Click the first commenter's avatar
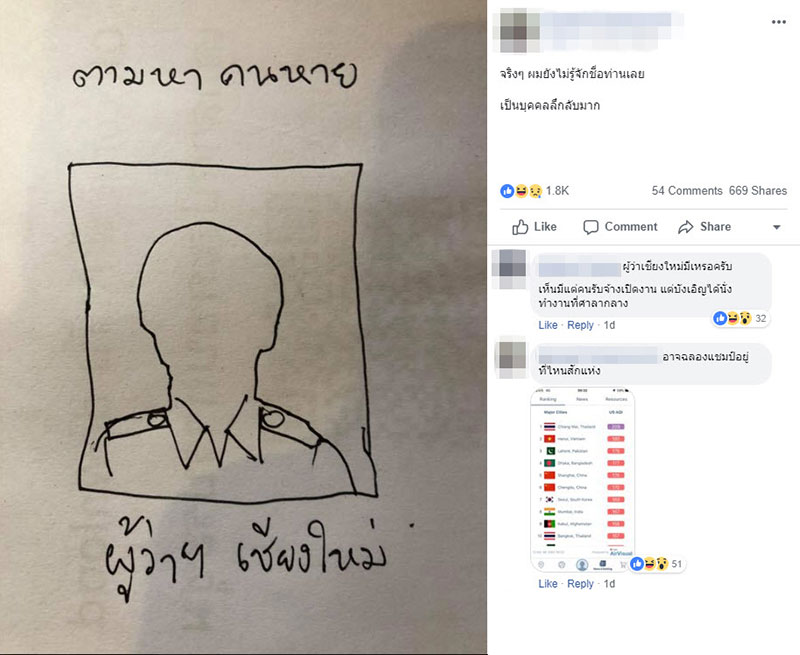 (x=512, y=269)
